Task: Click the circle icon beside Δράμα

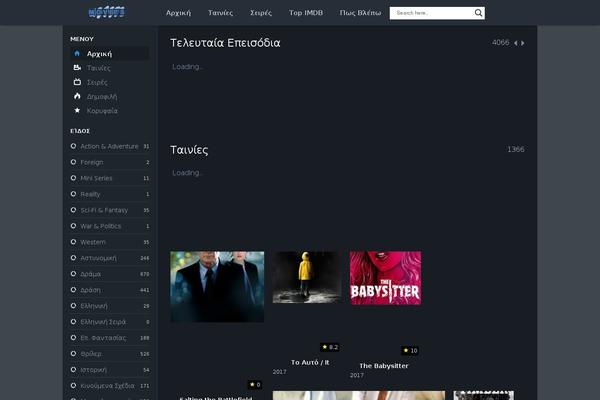Action: [x=73, y=274]
